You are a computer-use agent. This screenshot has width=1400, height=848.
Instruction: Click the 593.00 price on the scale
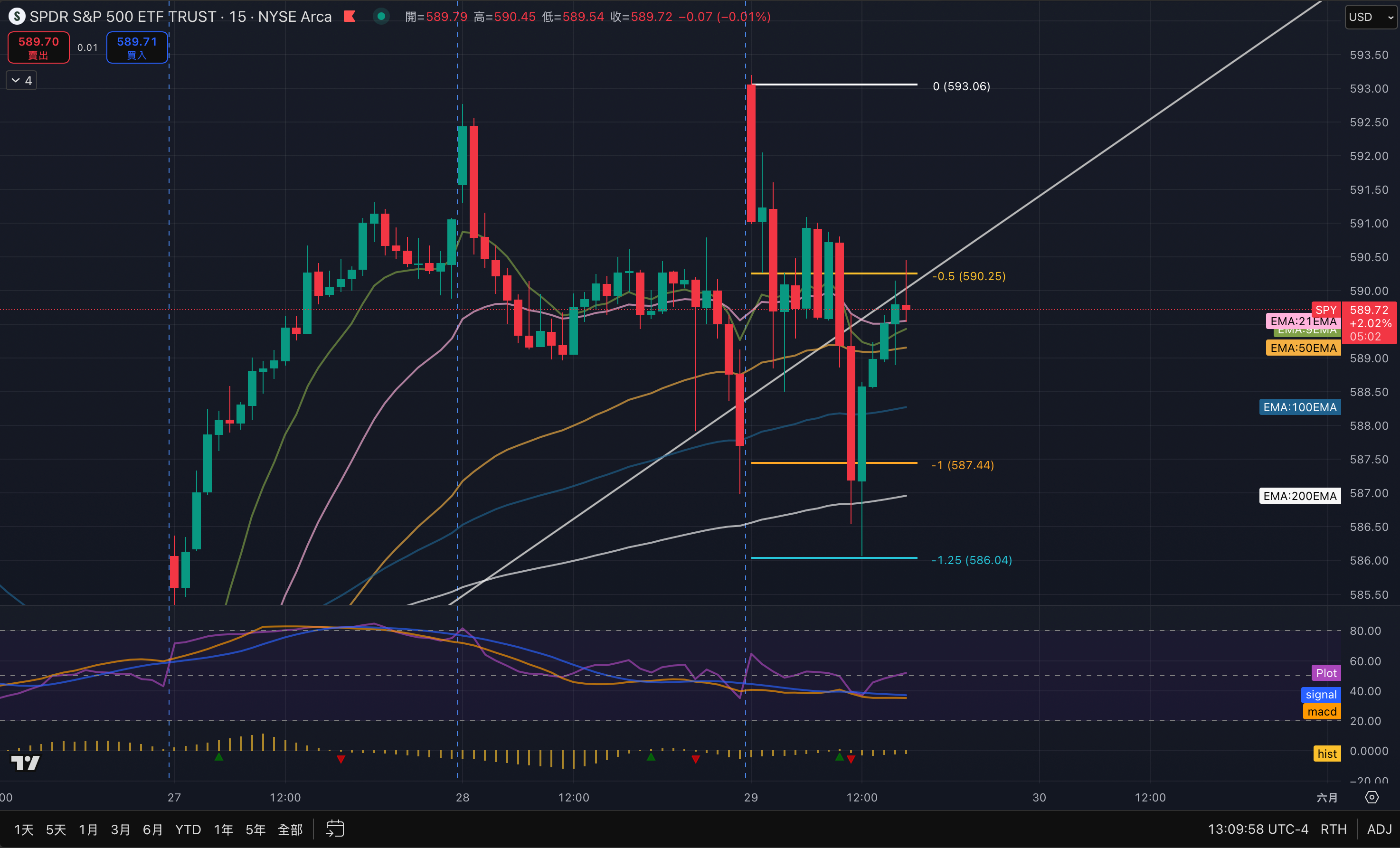1369,89
